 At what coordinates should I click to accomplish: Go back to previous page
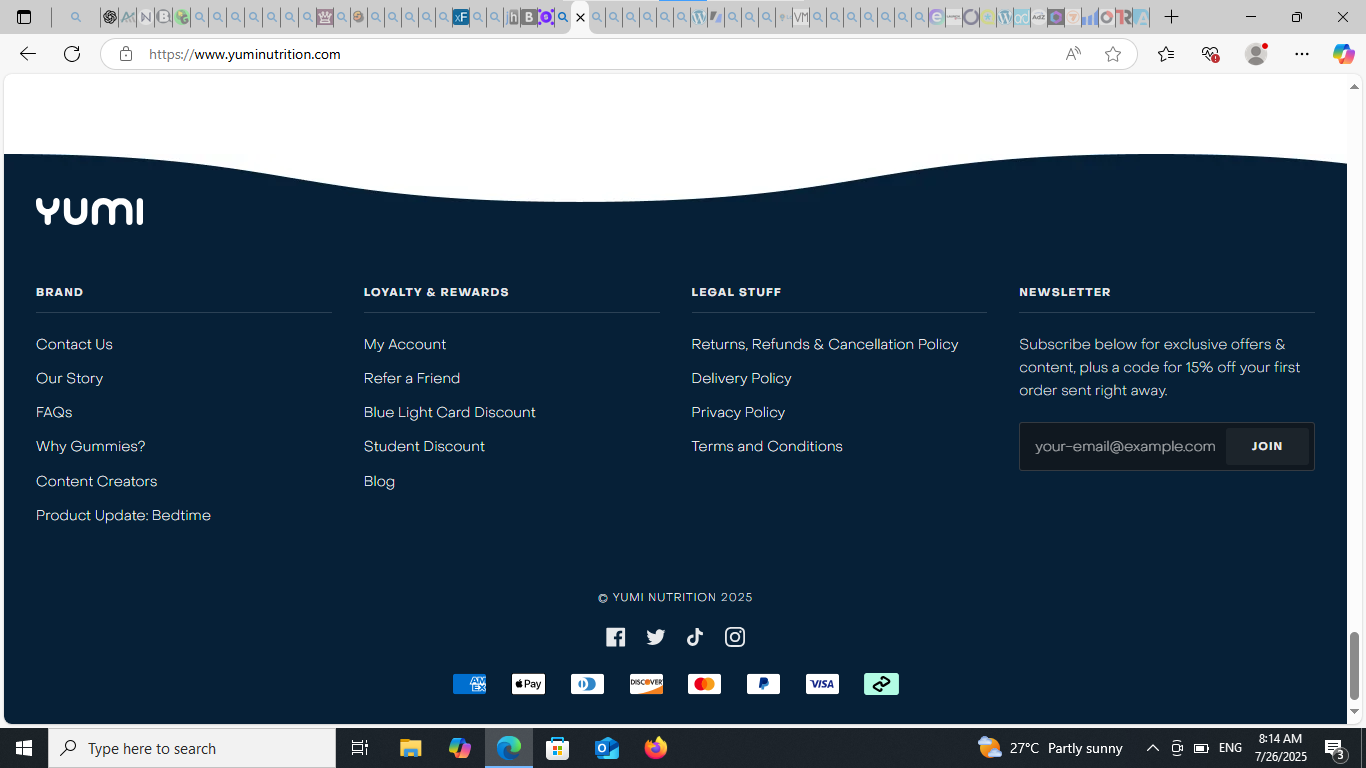(28, 54)
